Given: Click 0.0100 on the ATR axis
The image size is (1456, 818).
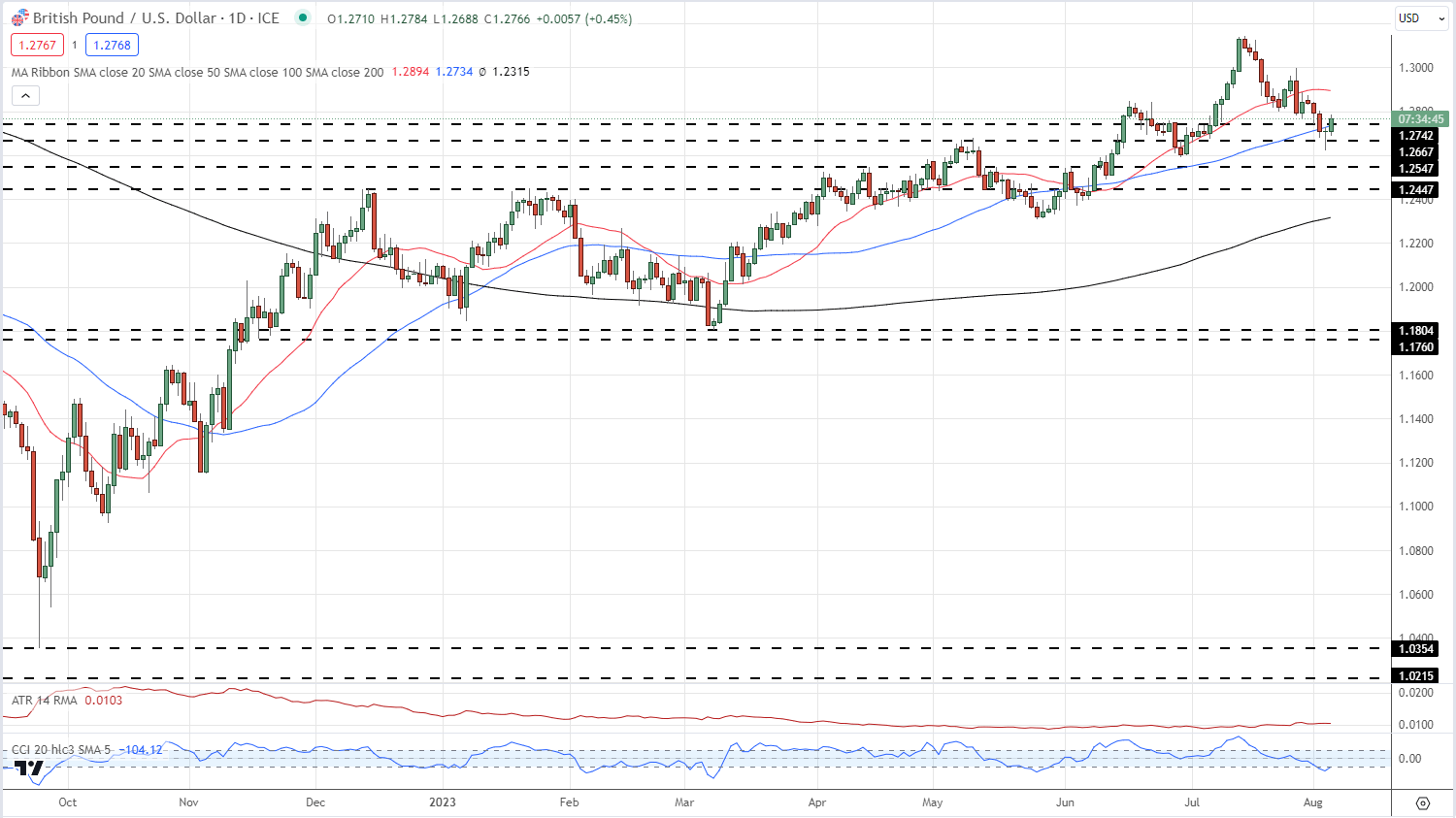Looking at the screenshot, I should (x=1416, y=725).
